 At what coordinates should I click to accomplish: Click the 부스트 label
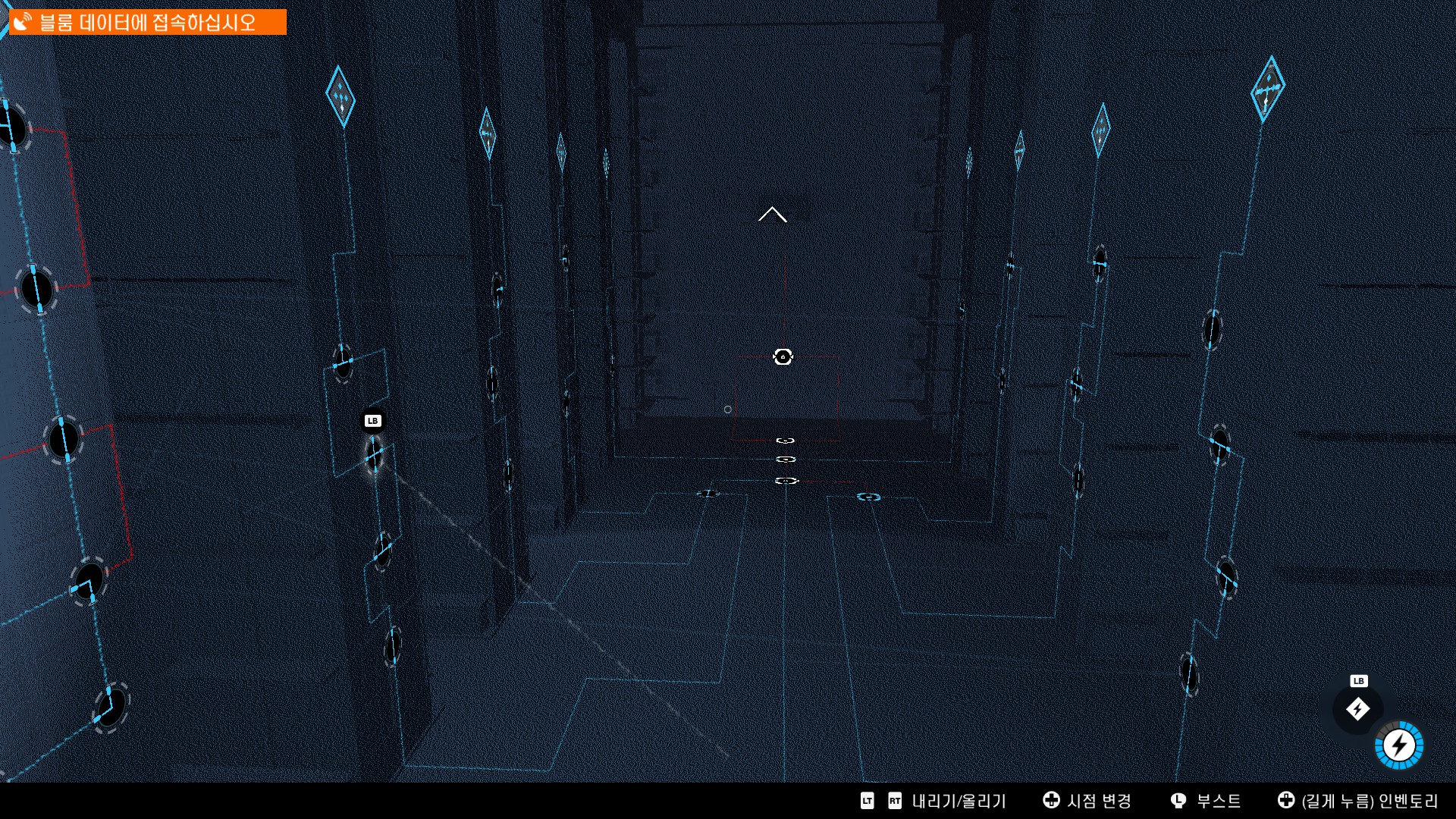[1219, 801]
